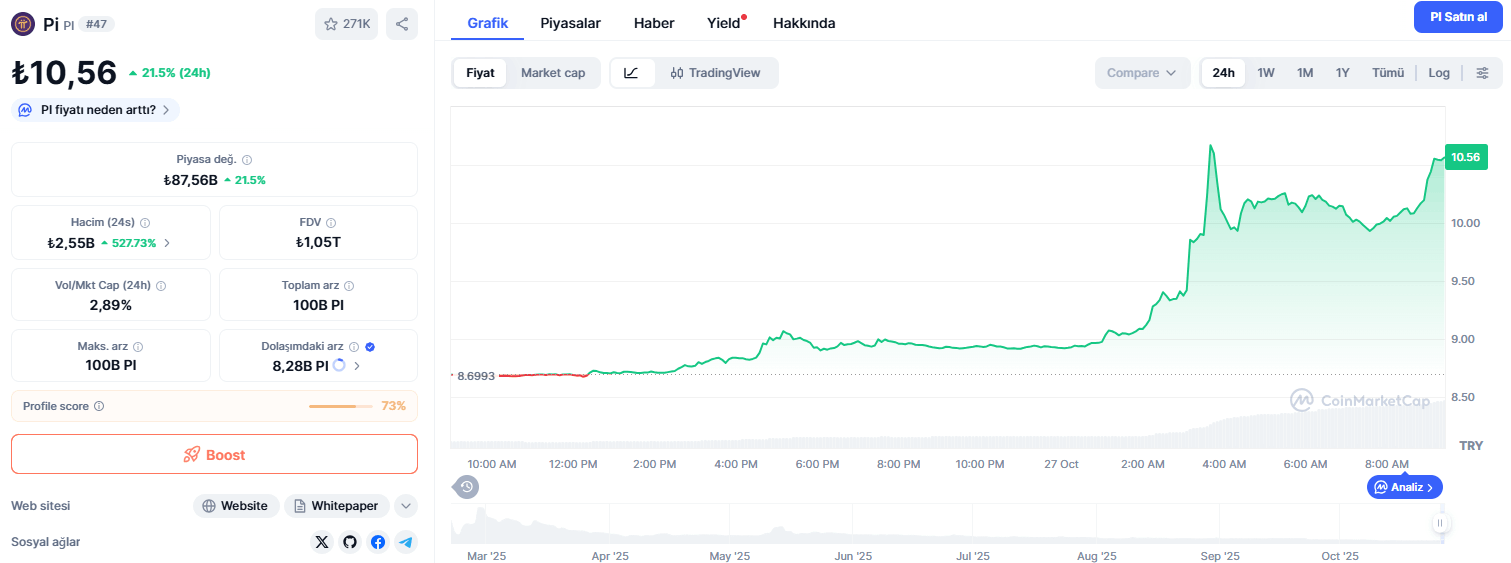
Task: Expand Hacim (24s) details arrow
Action: 167,243
